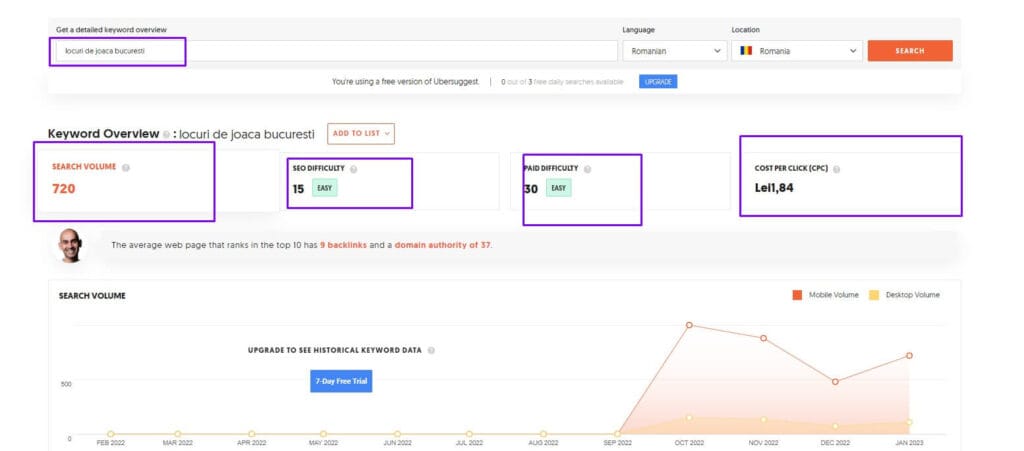
Task: Click the help icon next to Cost Per Click
Action: (837, 169)
